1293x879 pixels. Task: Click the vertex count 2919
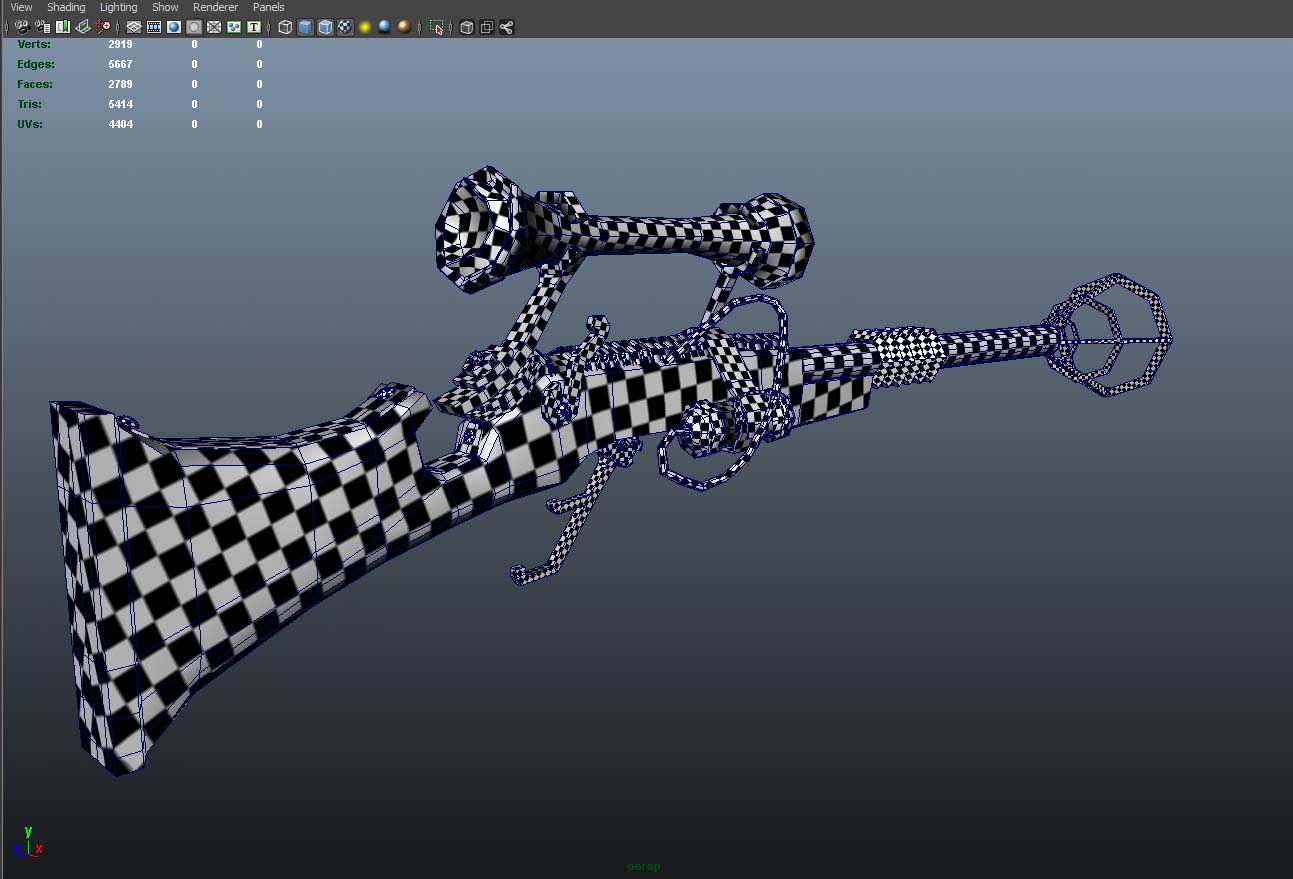coord(120,44)
